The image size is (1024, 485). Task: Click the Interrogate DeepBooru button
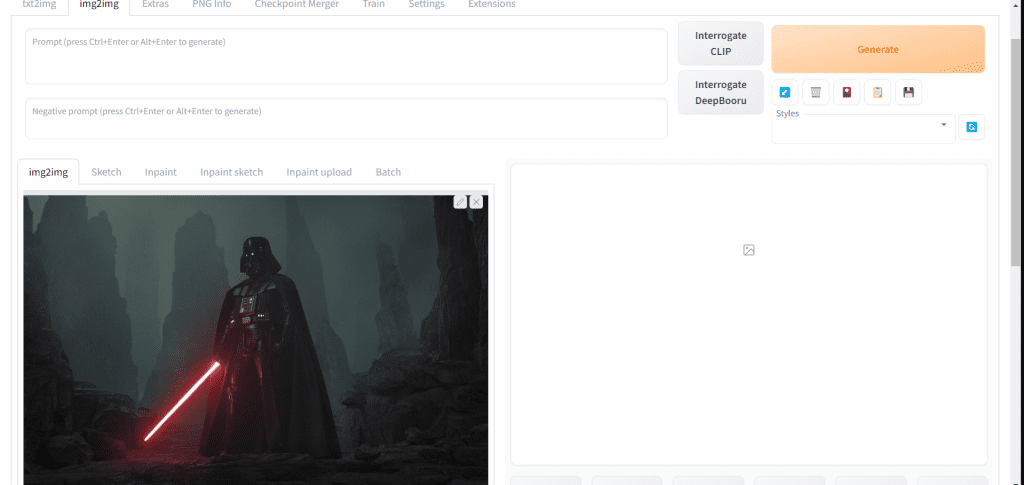720,92
